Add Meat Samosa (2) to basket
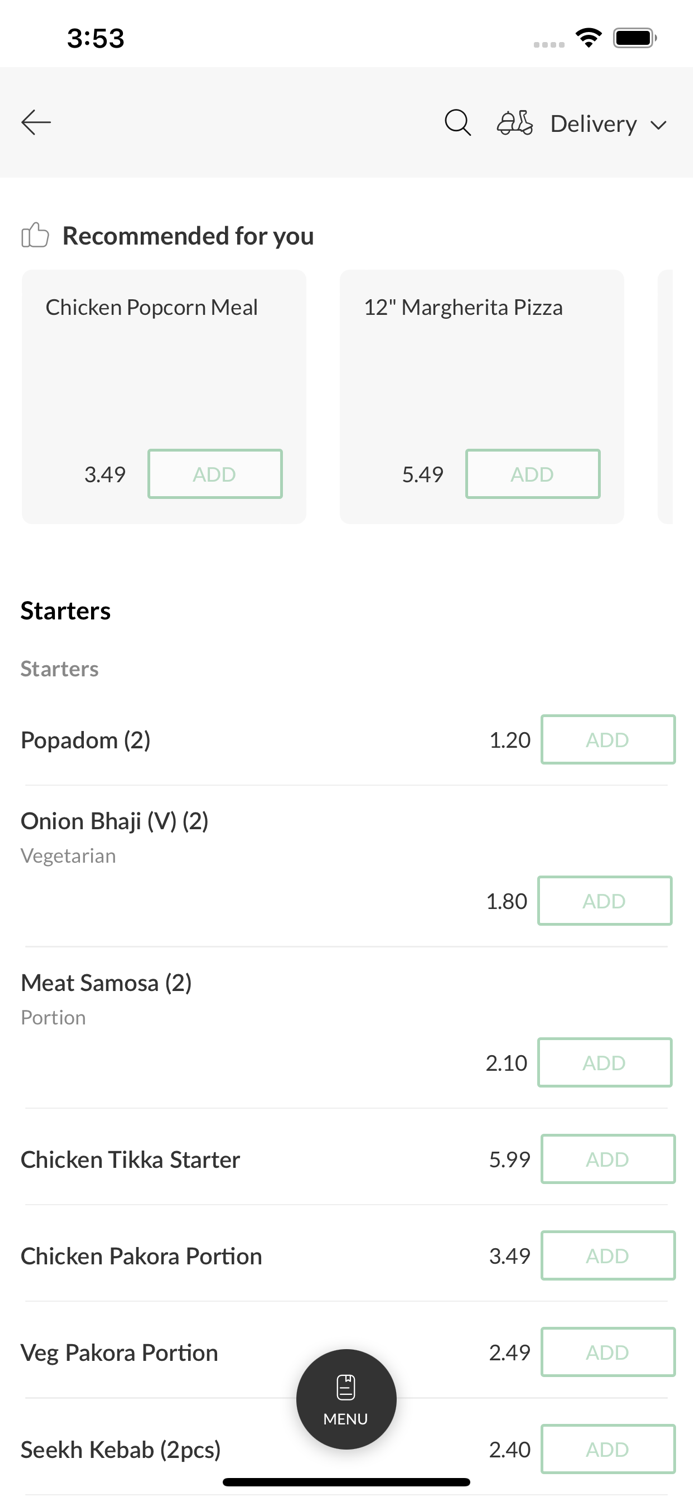This screenshot has height=1500, width=693. point(605,1063)
